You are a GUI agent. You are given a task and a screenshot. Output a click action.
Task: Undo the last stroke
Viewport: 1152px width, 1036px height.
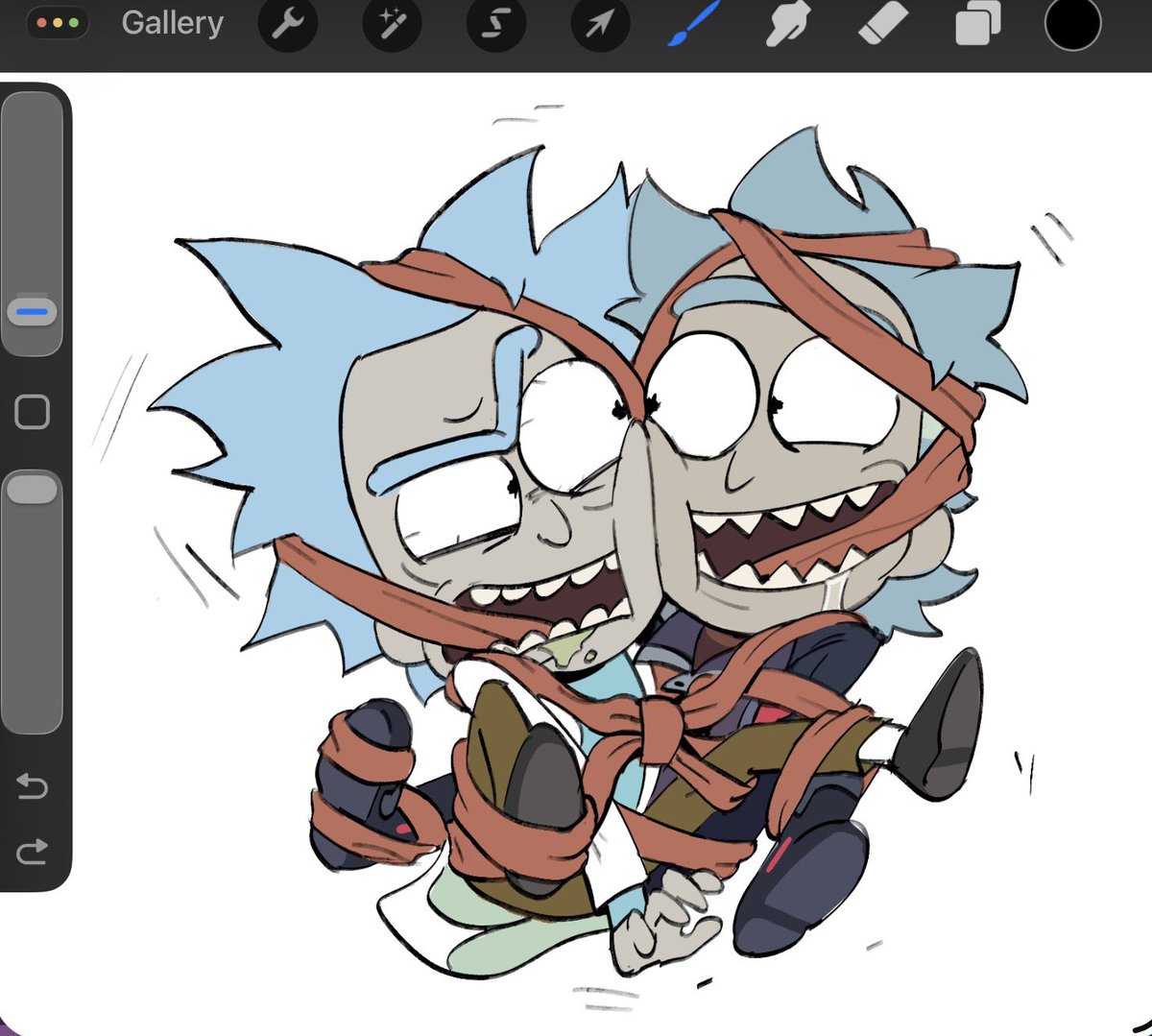coord(33,787)
